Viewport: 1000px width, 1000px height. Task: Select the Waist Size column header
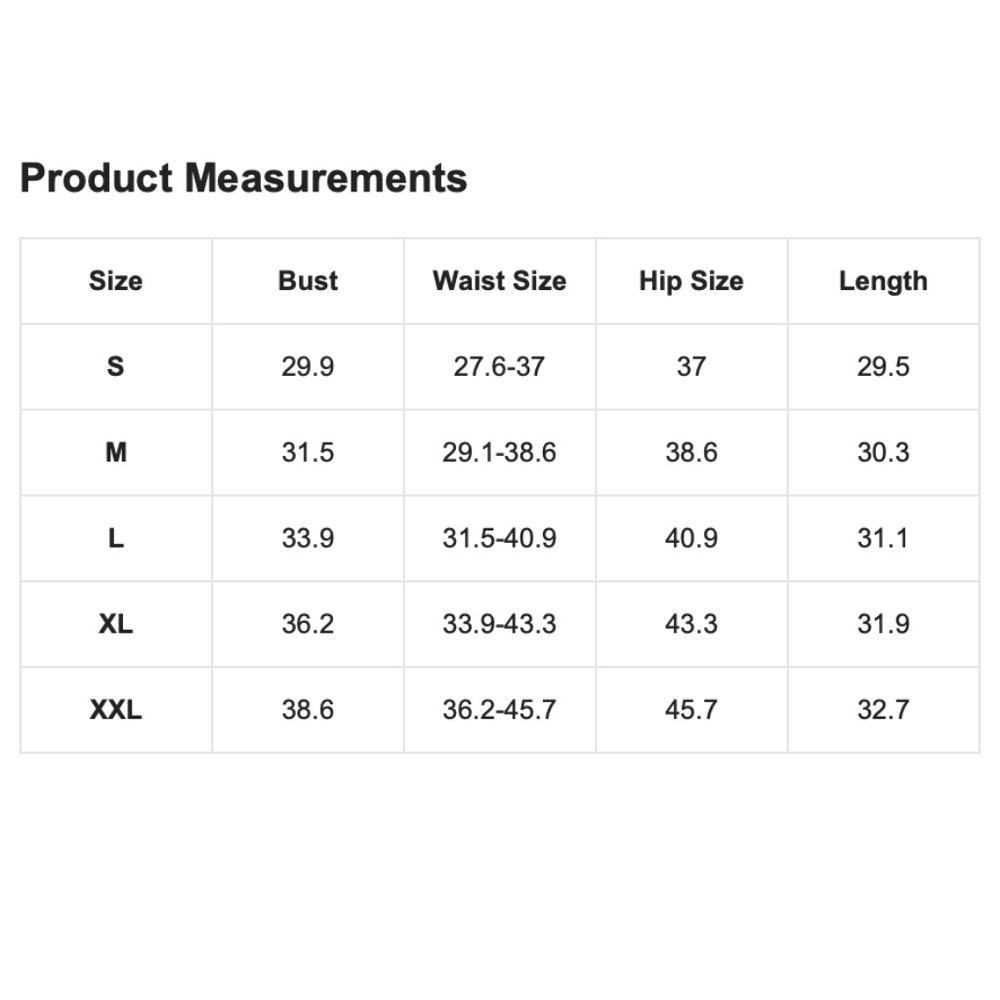pos(499,281)
